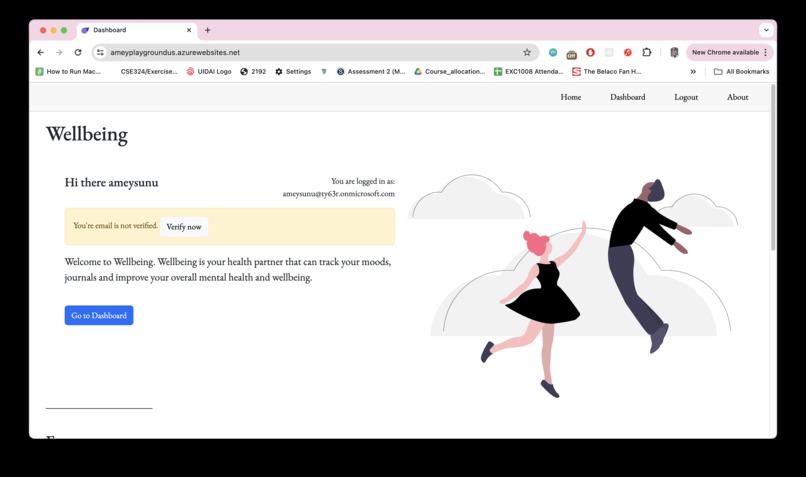Click the Hi there ameysunu heading
Image resolution: width=806 pixels, height=477 pixels.
(x=112, y=182)
